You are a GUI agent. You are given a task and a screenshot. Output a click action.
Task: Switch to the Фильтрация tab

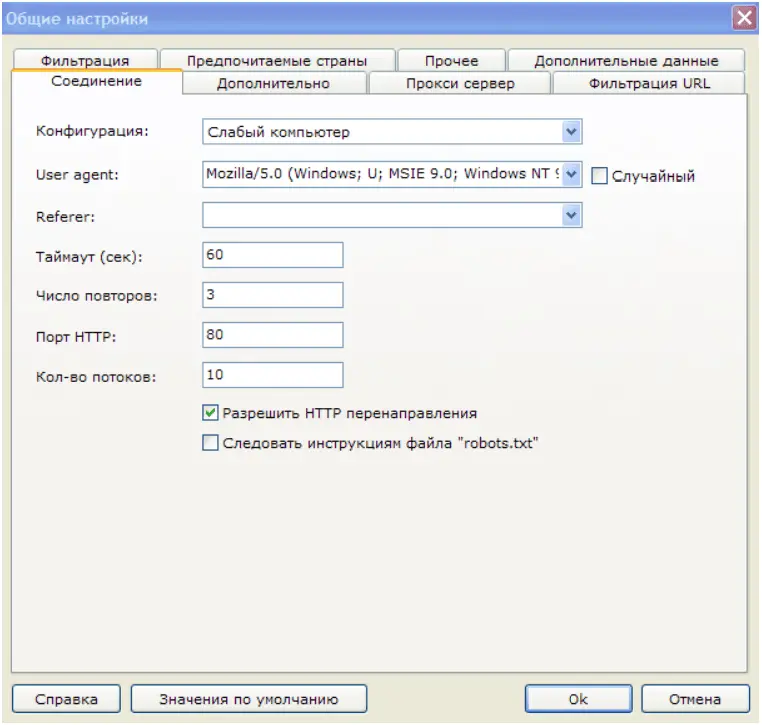(x=85, y=61)
